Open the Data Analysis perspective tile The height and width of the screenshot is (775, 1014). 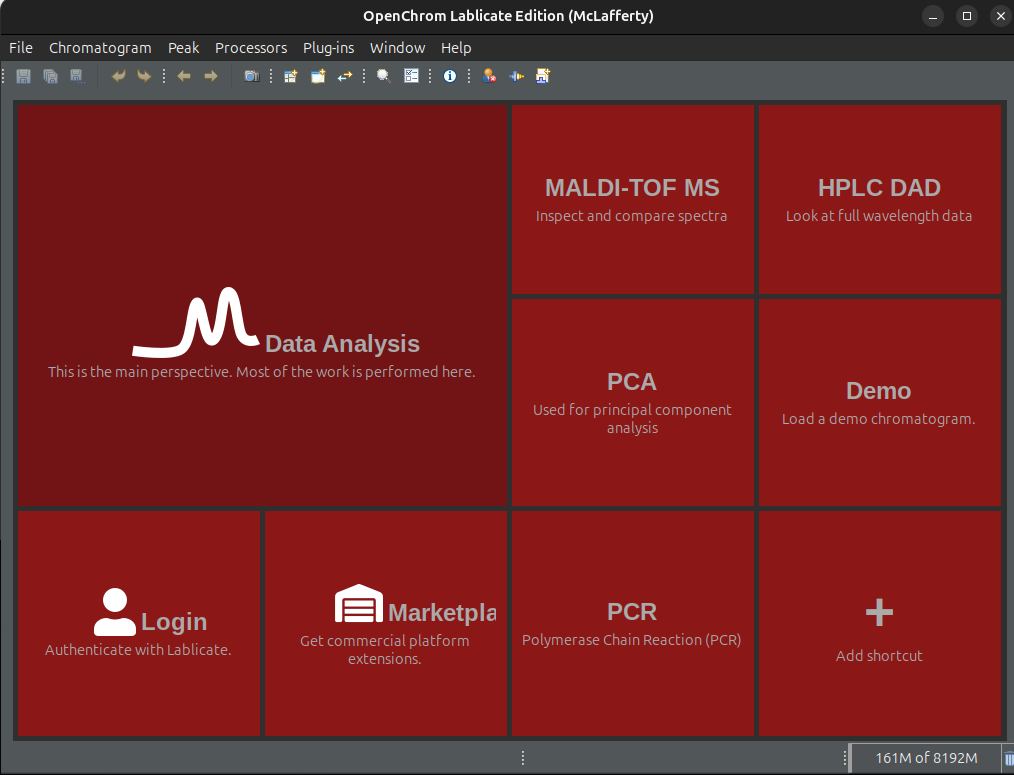262,306
